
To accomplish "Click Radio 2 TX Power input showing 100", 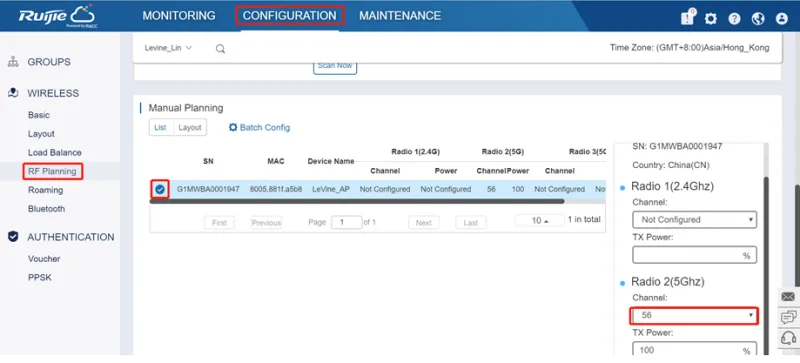I will (694, 349).
